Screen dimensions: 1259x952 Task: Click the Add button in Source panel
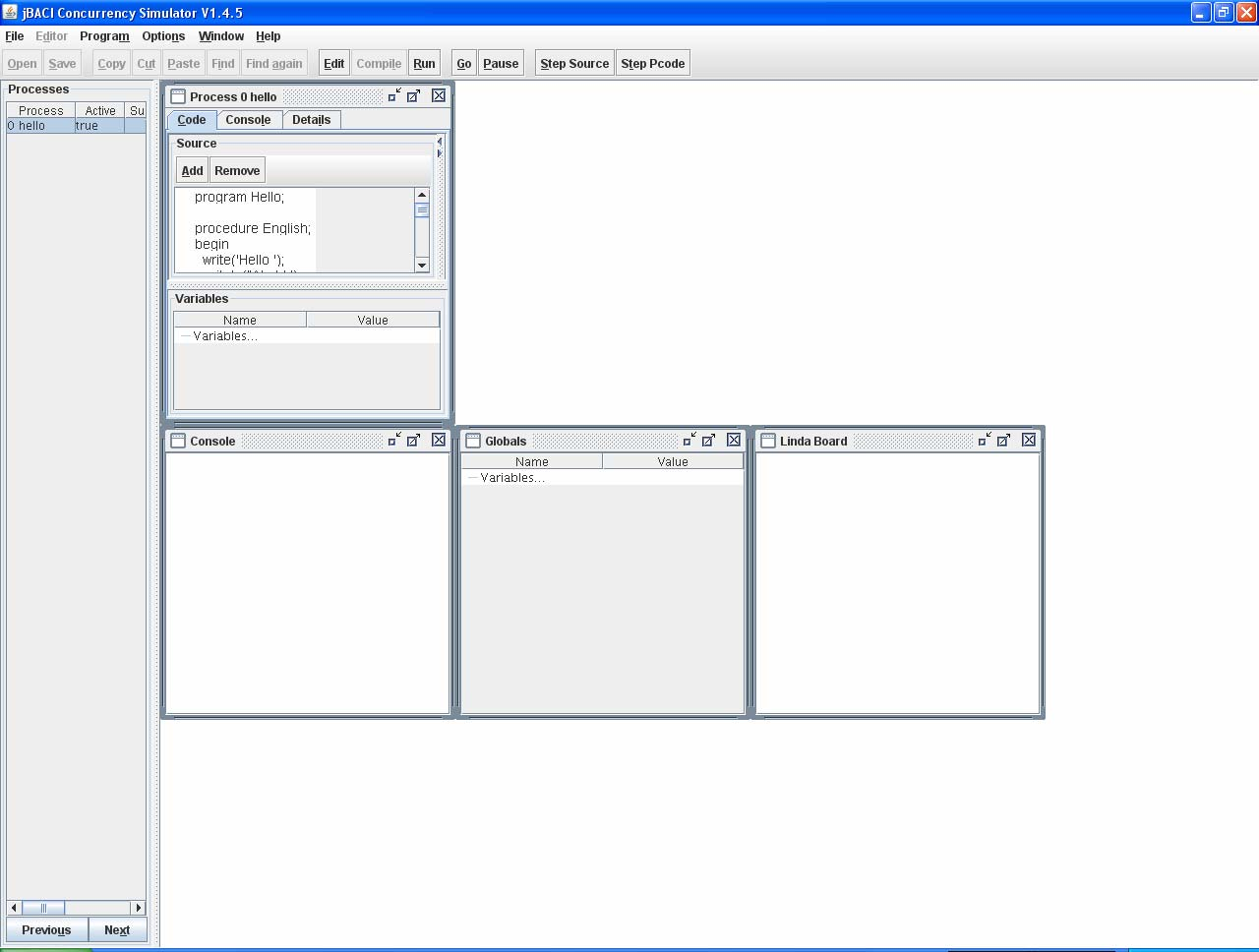[x=193, y=170]
